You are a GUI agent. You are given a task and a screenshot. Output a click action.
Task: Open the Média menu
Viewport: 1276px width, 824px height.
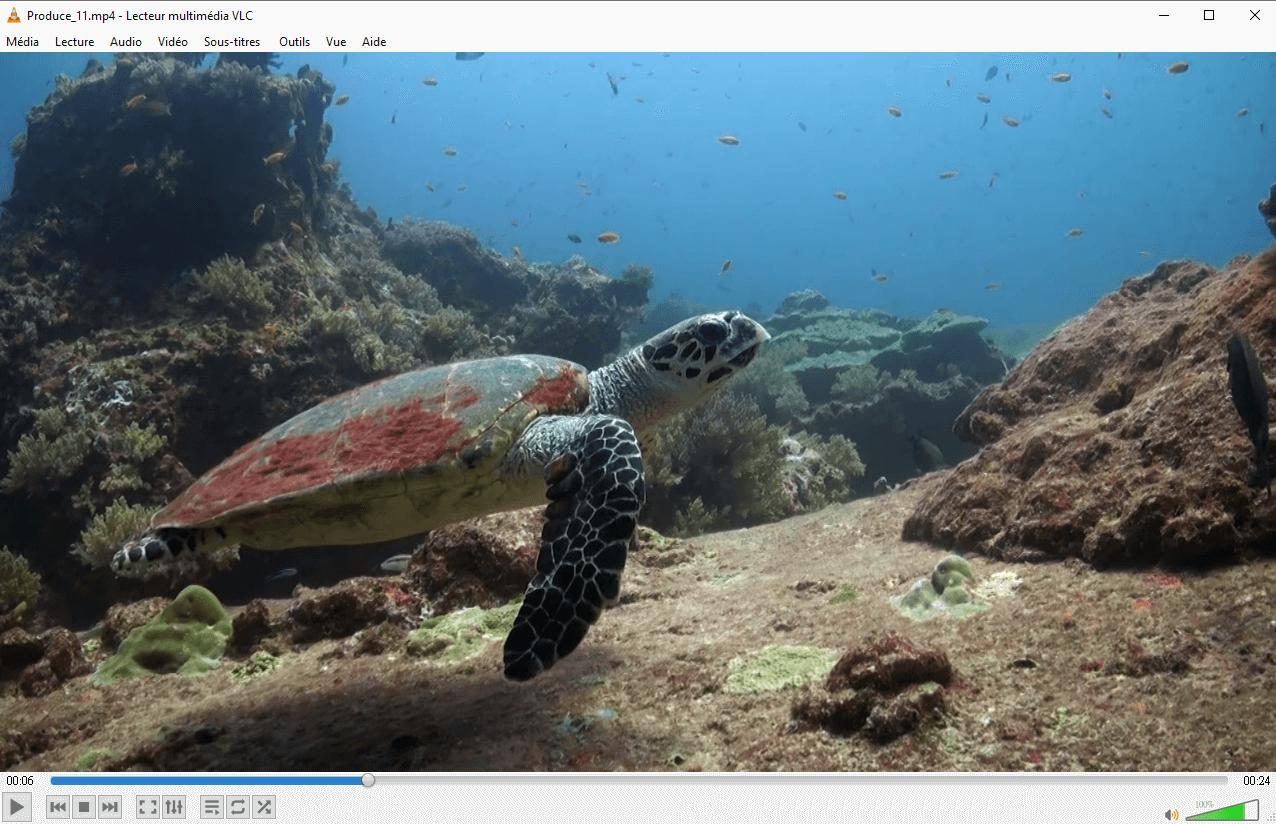[x=22, y=42]
